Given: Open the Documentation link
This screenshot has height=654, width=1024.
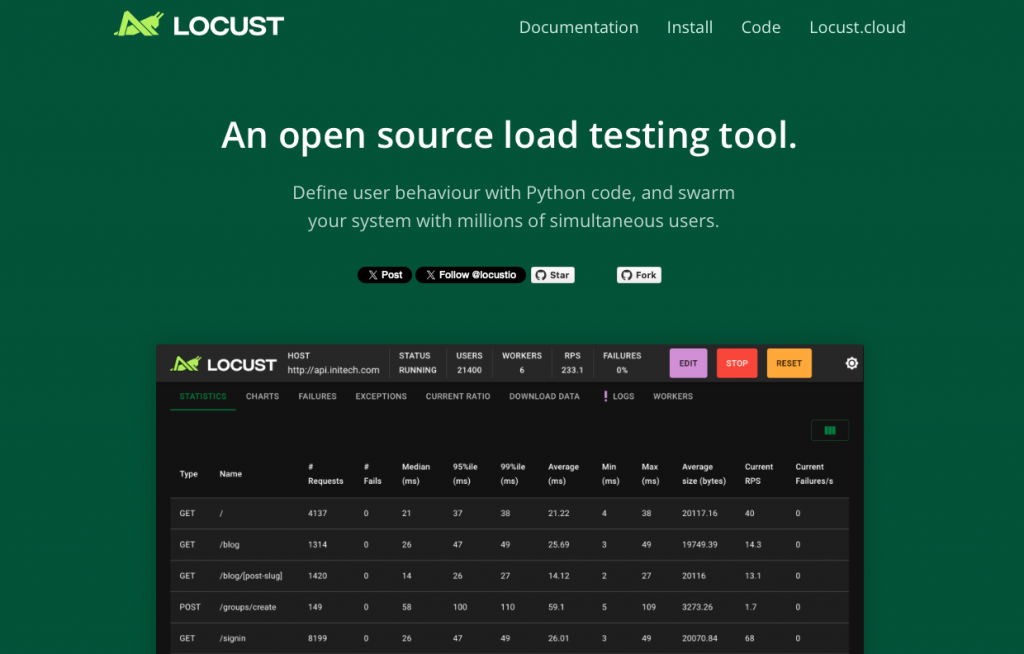Looking at the screenshot, I should pyautogui.click(x=579, y=27).
